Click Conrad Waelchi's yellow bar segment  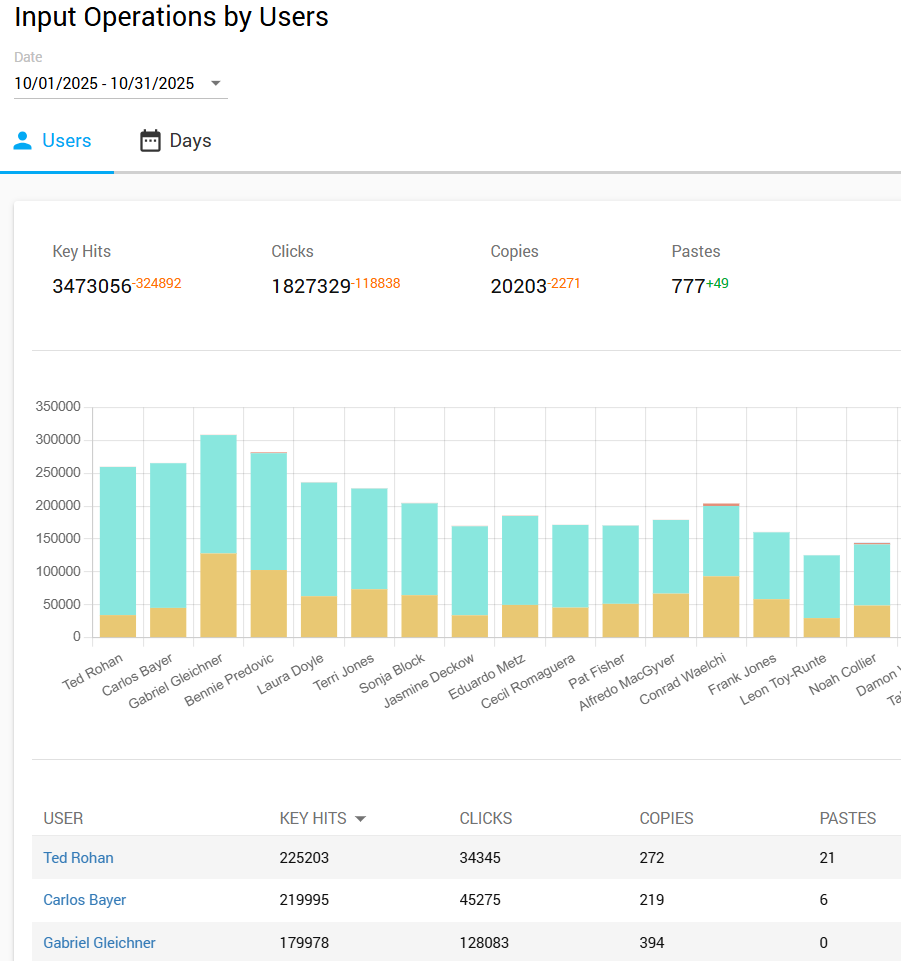pos(720,606)
